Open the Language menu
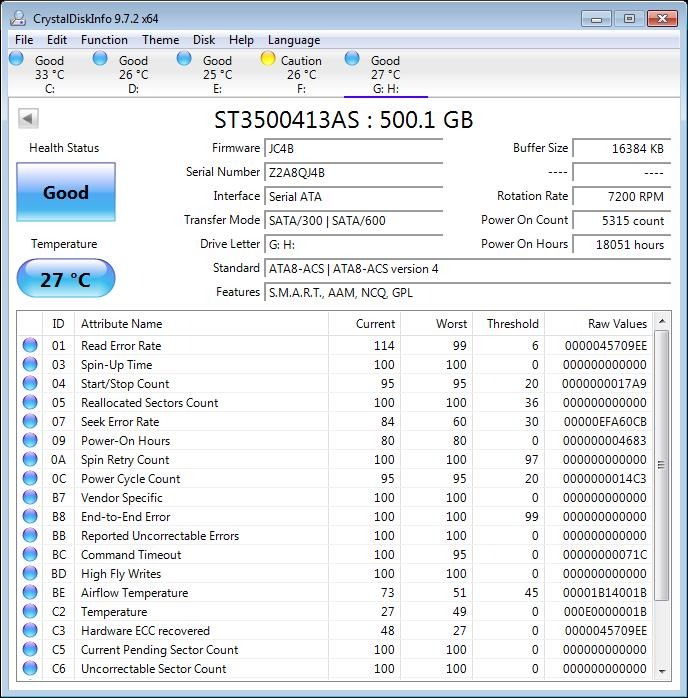 pyautogui.click(x=294, y=40)
